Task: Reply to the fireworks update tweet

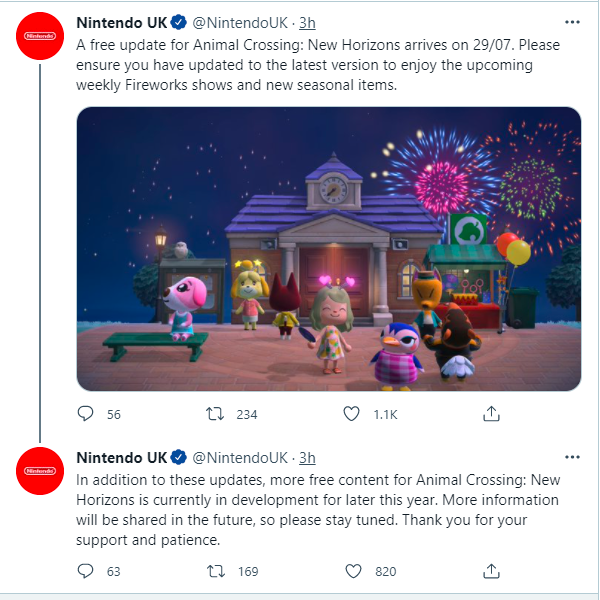Action: (85, 414)
